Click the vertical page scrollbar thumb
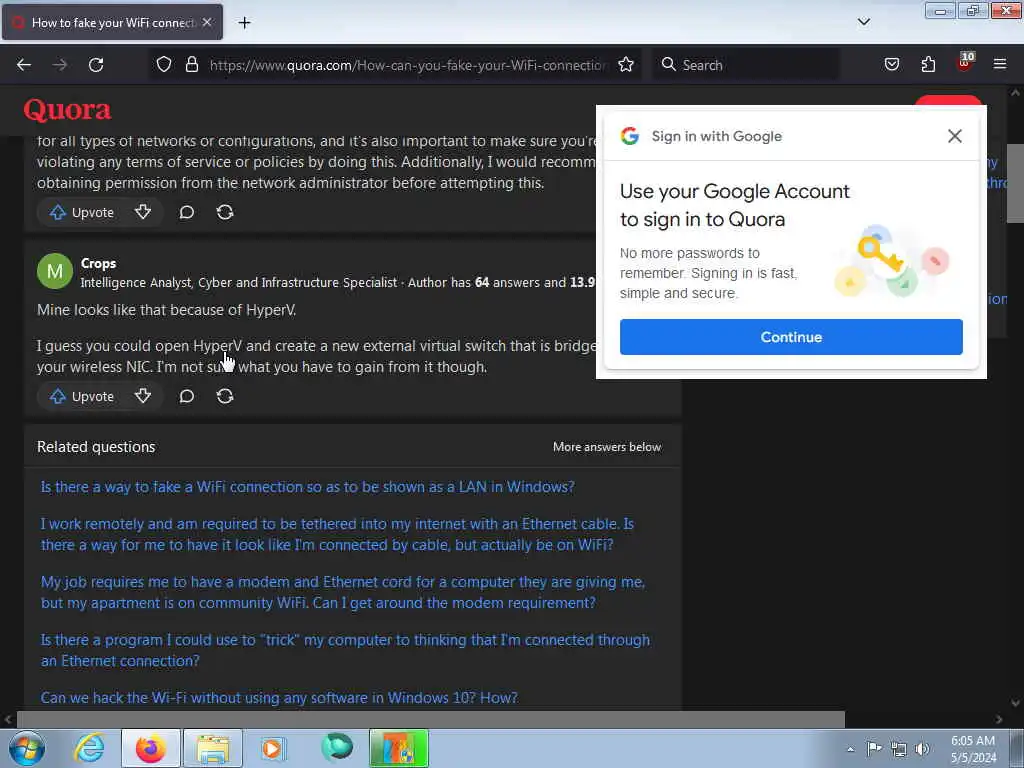Screen dimensions: 1024x768 [x=1015, y=184]
